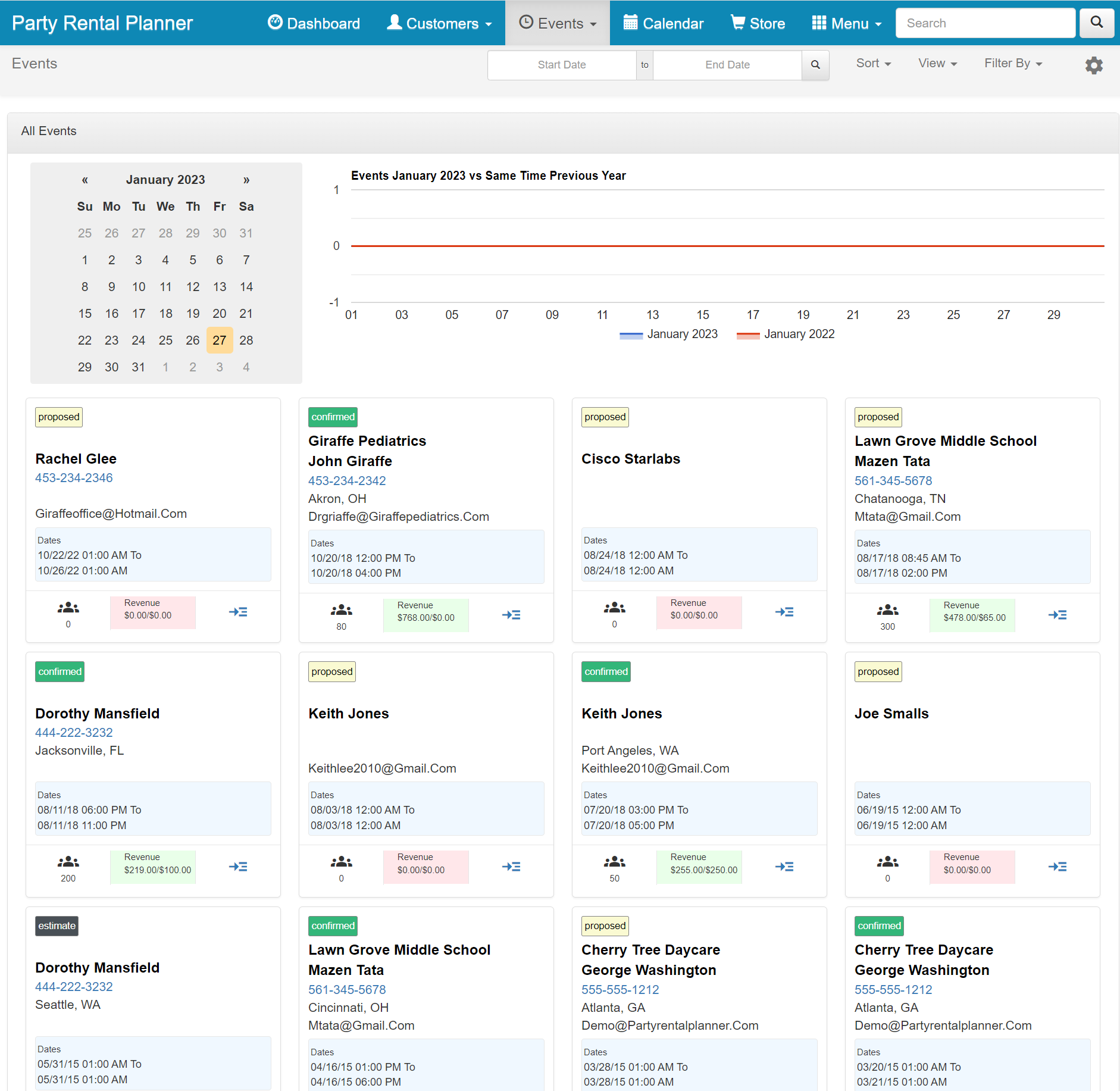Select January 27 in the calendar
The image size is (1120, 1091).
click(x=220, y=340)
